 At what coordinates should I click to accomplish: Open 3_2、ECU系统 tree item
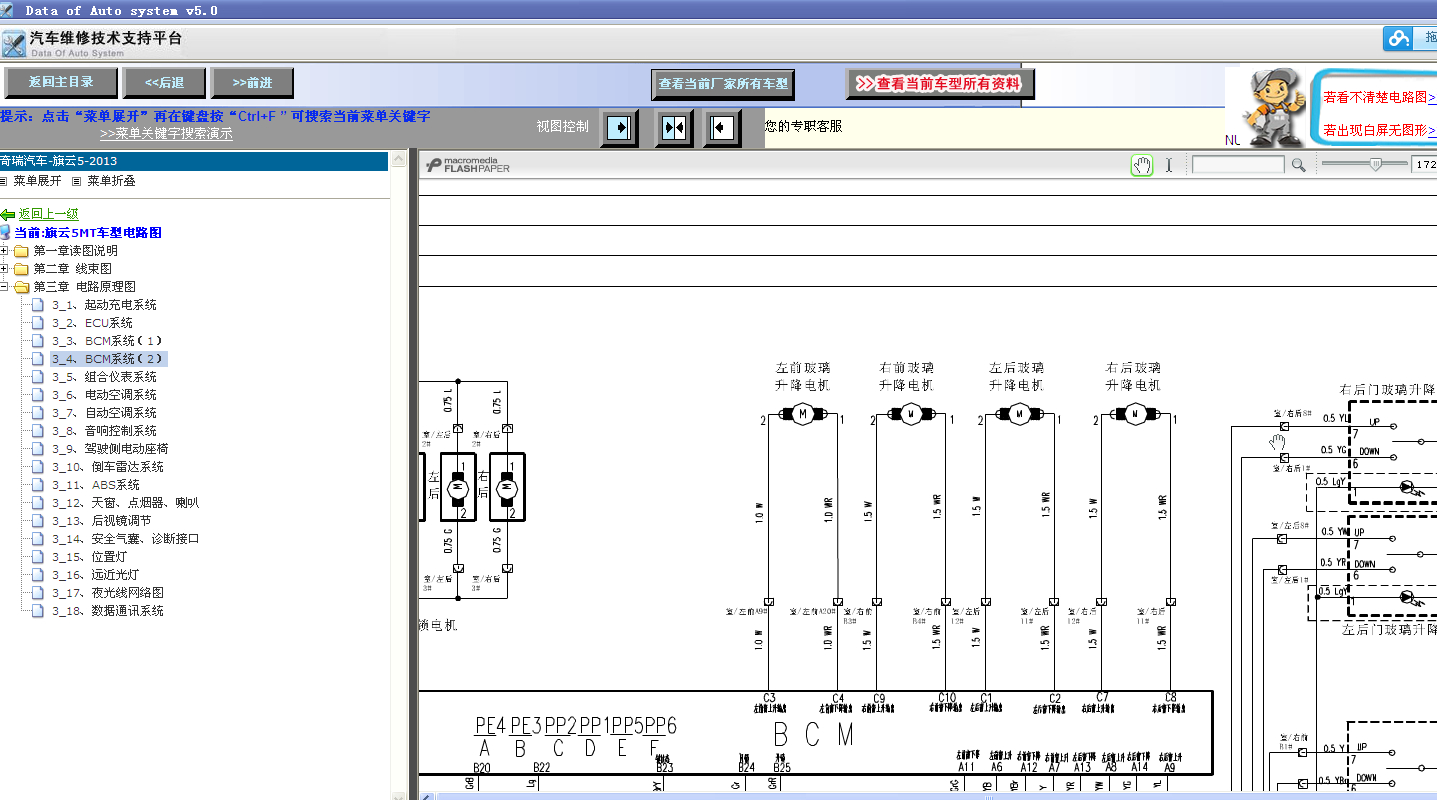point(92,323)
